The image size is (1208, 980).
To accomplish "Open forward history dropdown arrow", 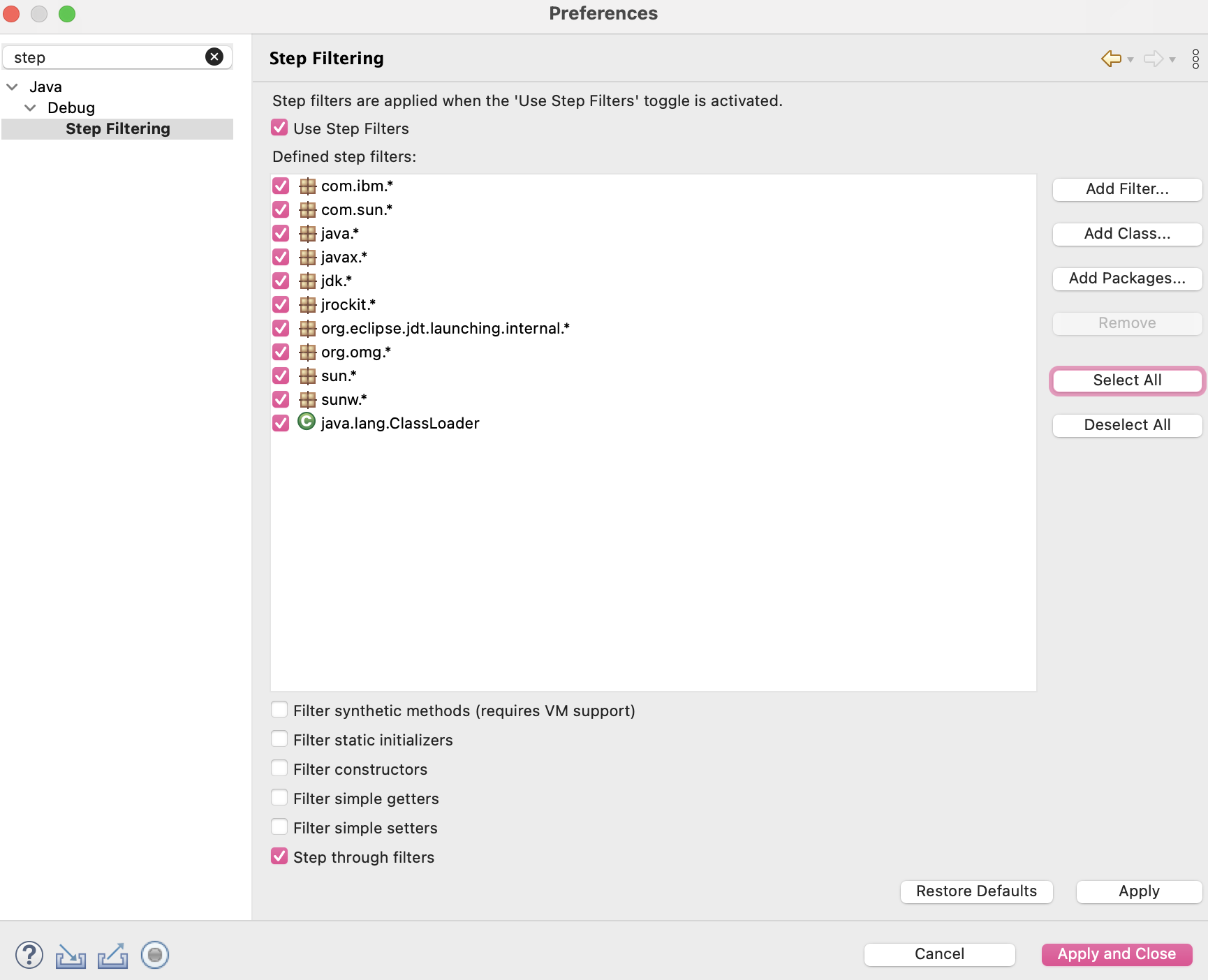I will tap(1172, 60).
